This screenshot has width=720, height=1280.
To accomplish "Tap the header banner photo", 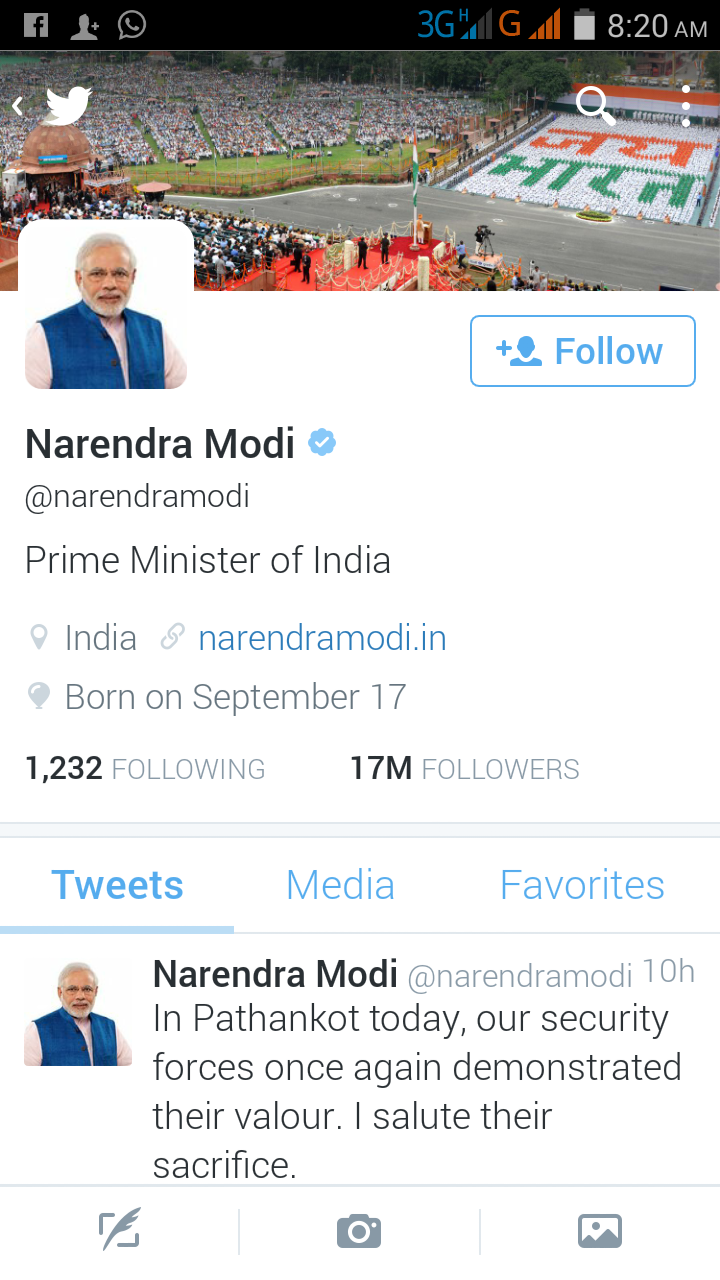I will 360,171.
